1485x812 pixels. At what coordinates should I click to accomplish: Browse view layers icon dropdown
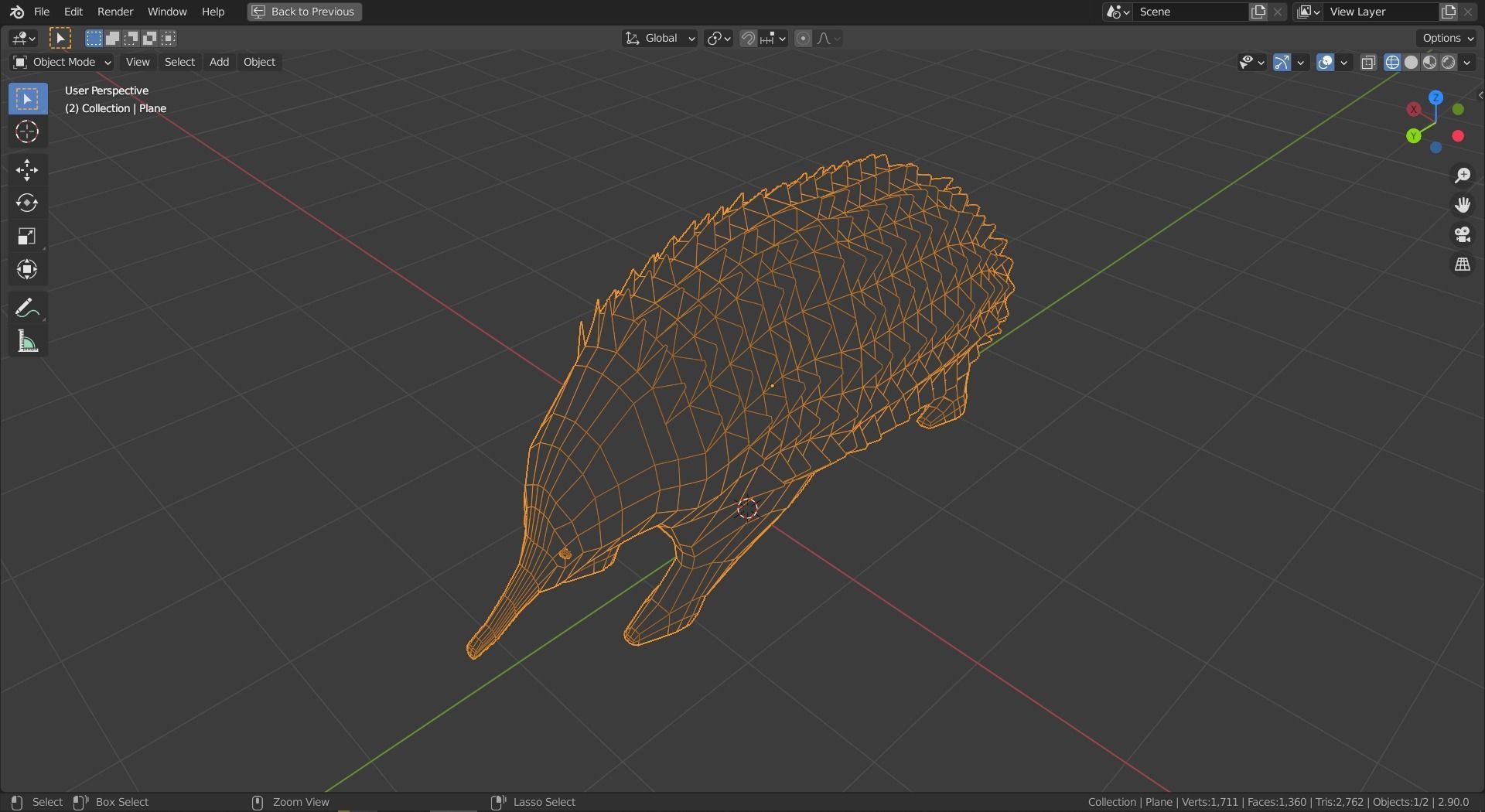(x=1308, y=12)
